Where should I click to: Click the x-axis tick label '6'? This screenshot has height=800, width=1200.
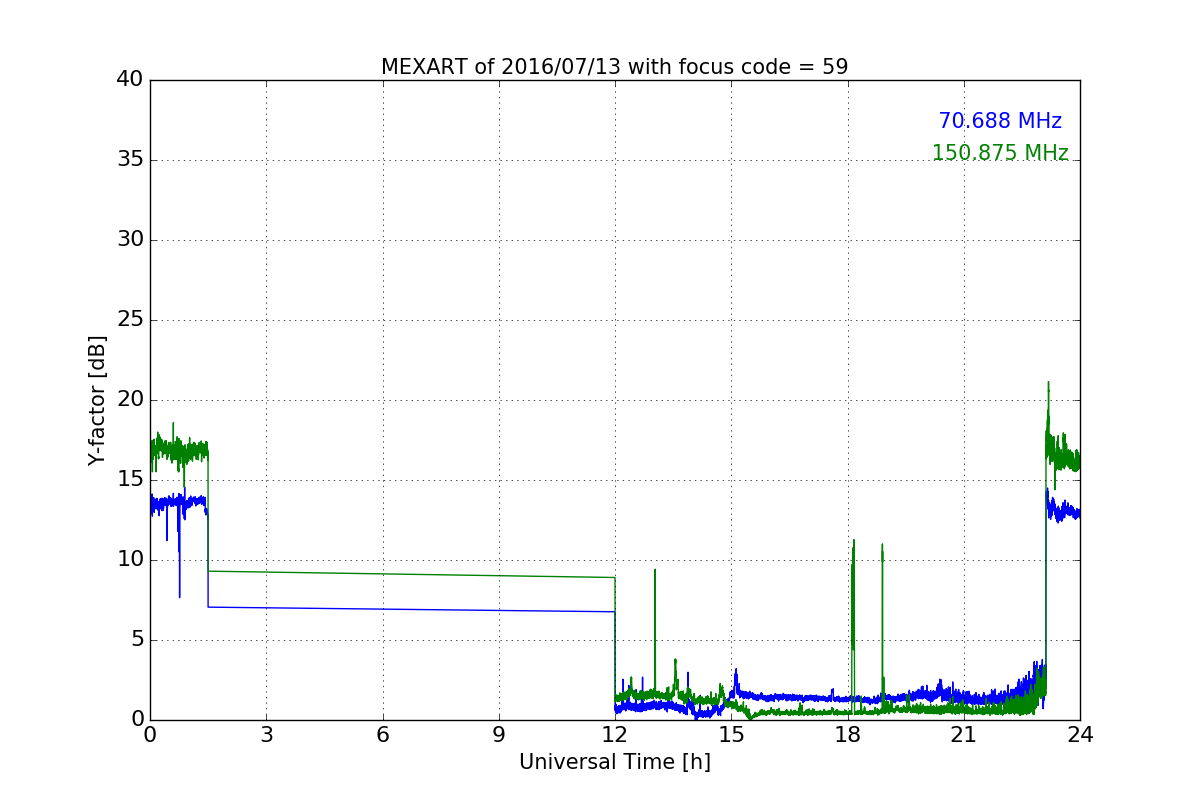click(382, 735)
